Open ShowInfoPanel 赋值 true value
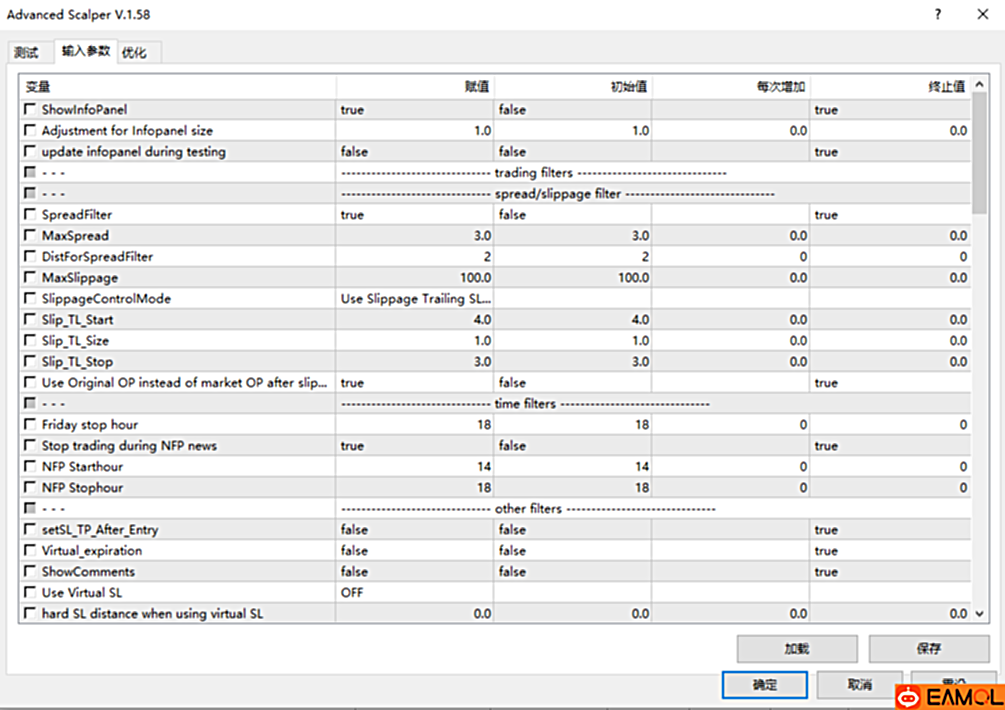The width and height of the screenshot is (1005, 710). (415, 110)
